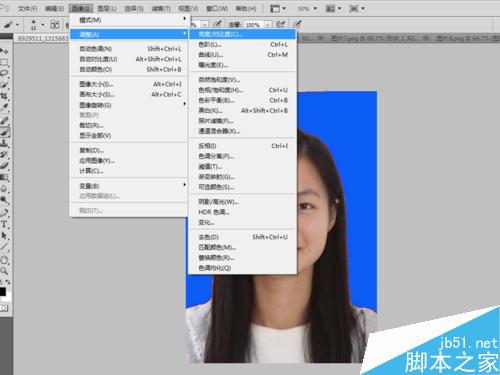The width and height of the screenshot is (500, 375).
Task: Choose 色阶(L) with Ctrl+L shortcut
Action: tap(242, 44)
